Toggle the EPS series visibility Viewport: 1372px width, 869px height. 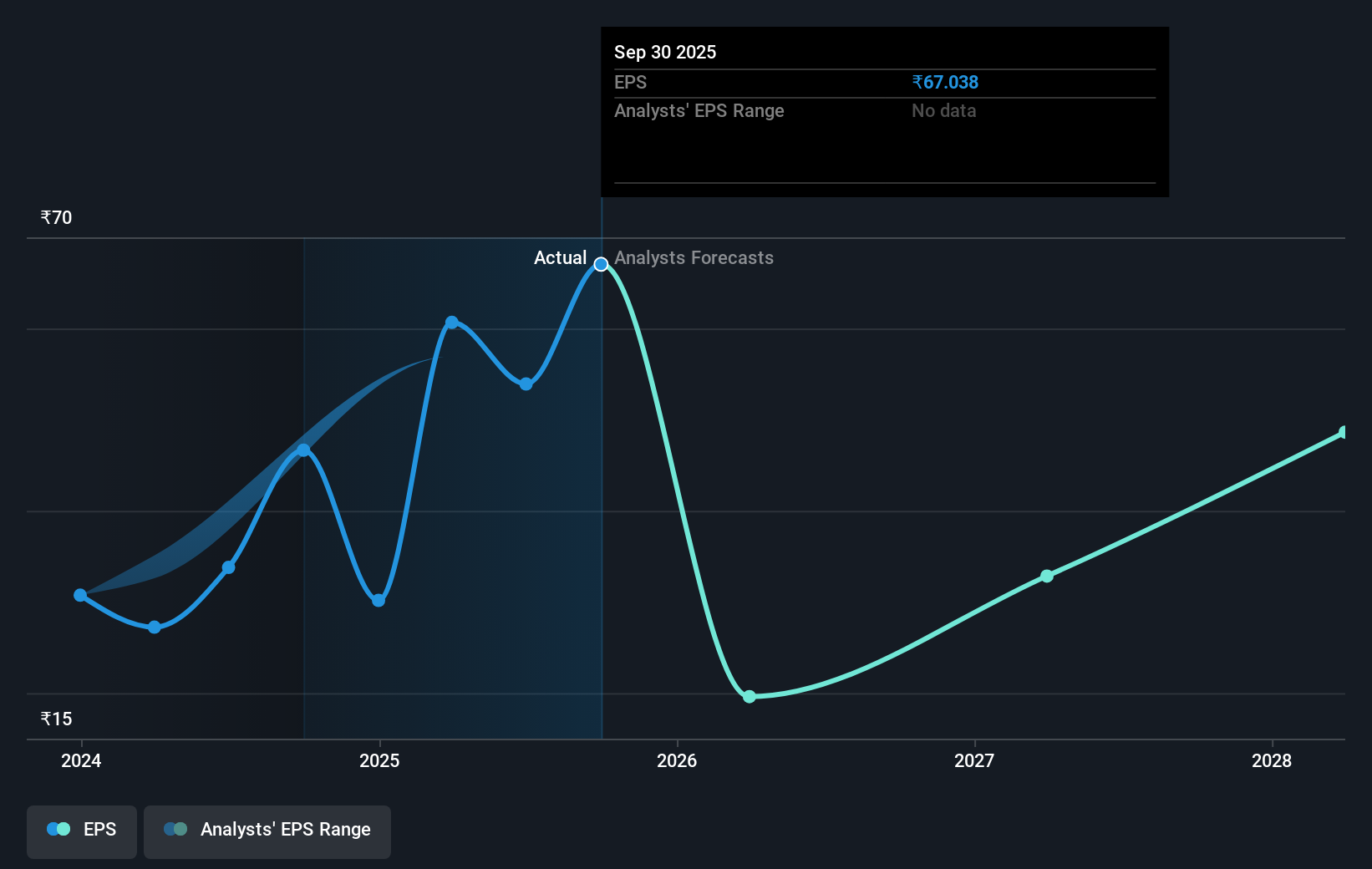coord(81,831)
